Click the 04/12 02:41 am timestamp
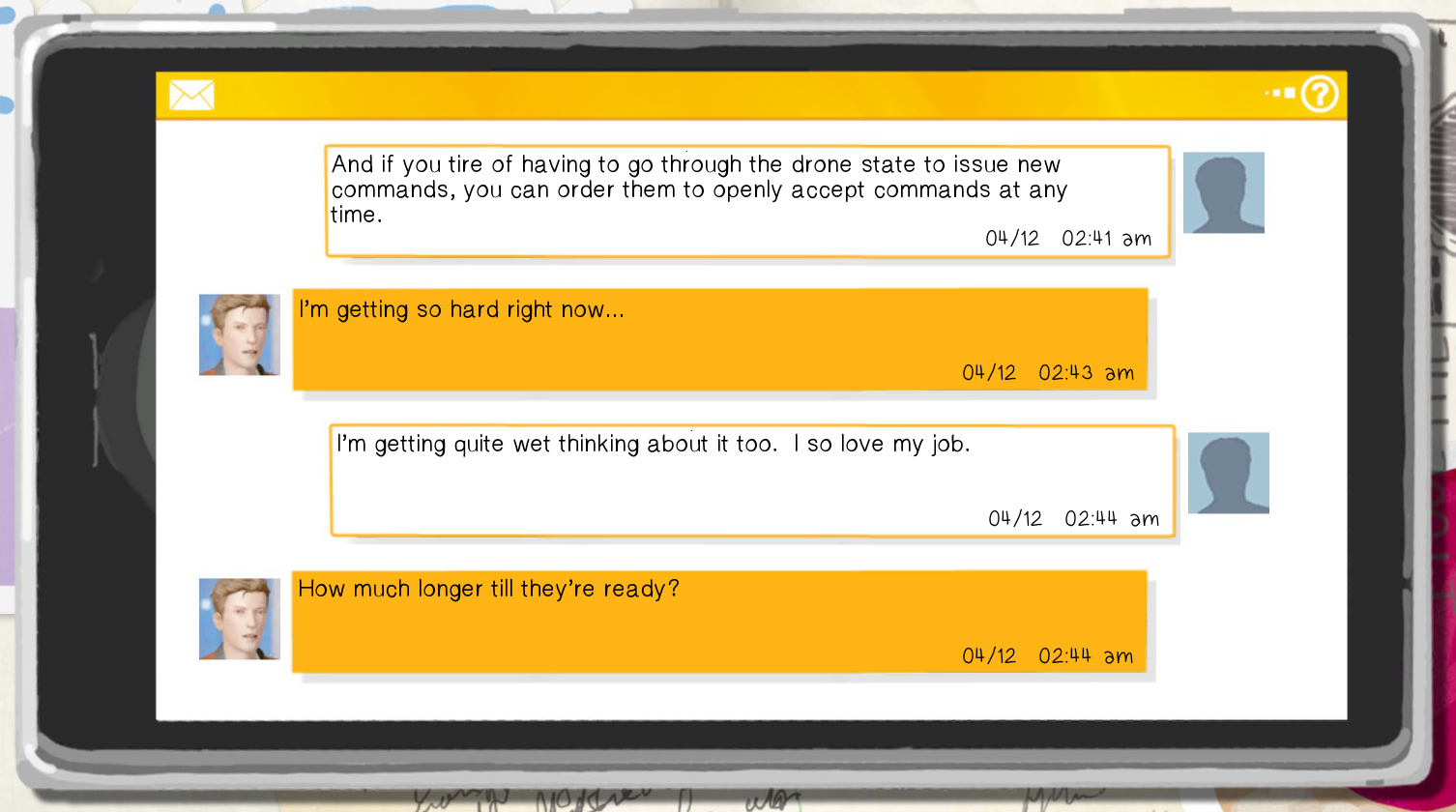 click(x=1068, y=238)
